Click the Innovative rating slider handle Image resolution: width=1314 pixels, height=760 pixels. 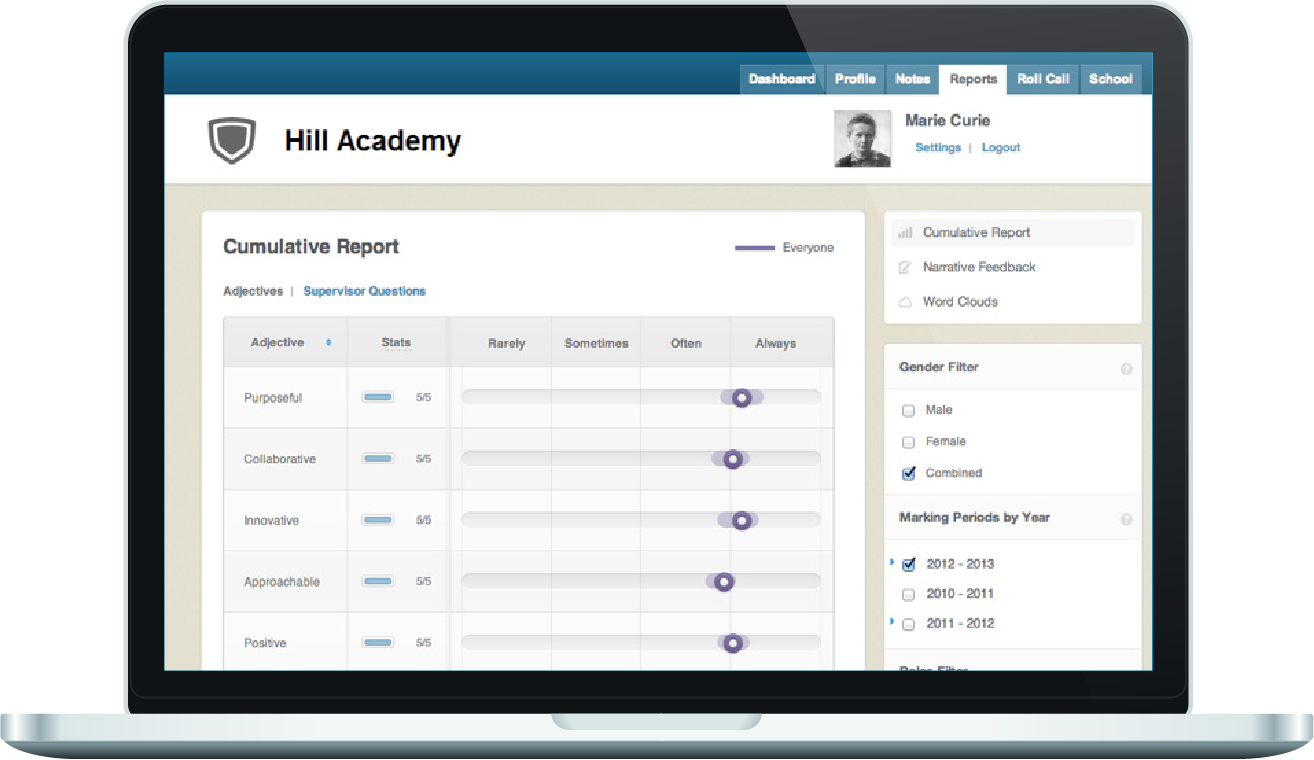pos(741,520)
